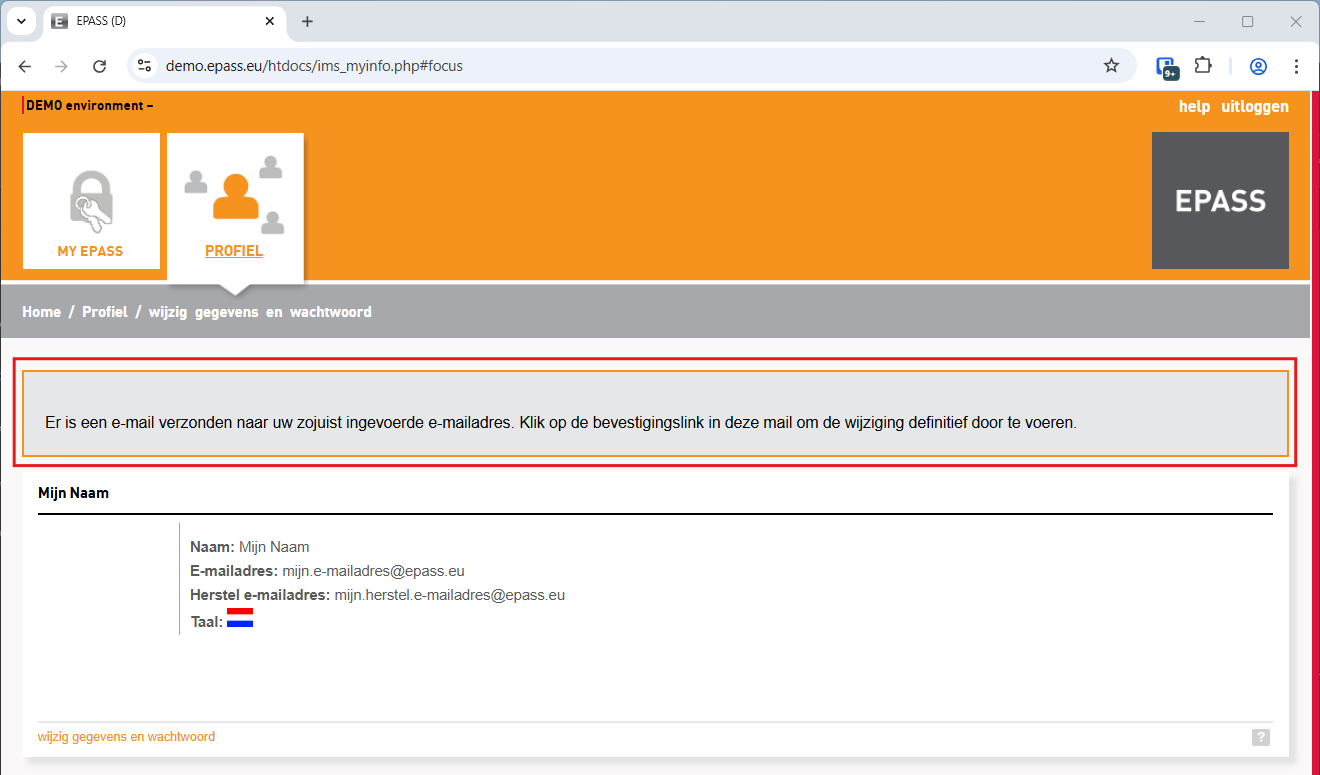Expand the tab search dropdown

tap(21, 21)
